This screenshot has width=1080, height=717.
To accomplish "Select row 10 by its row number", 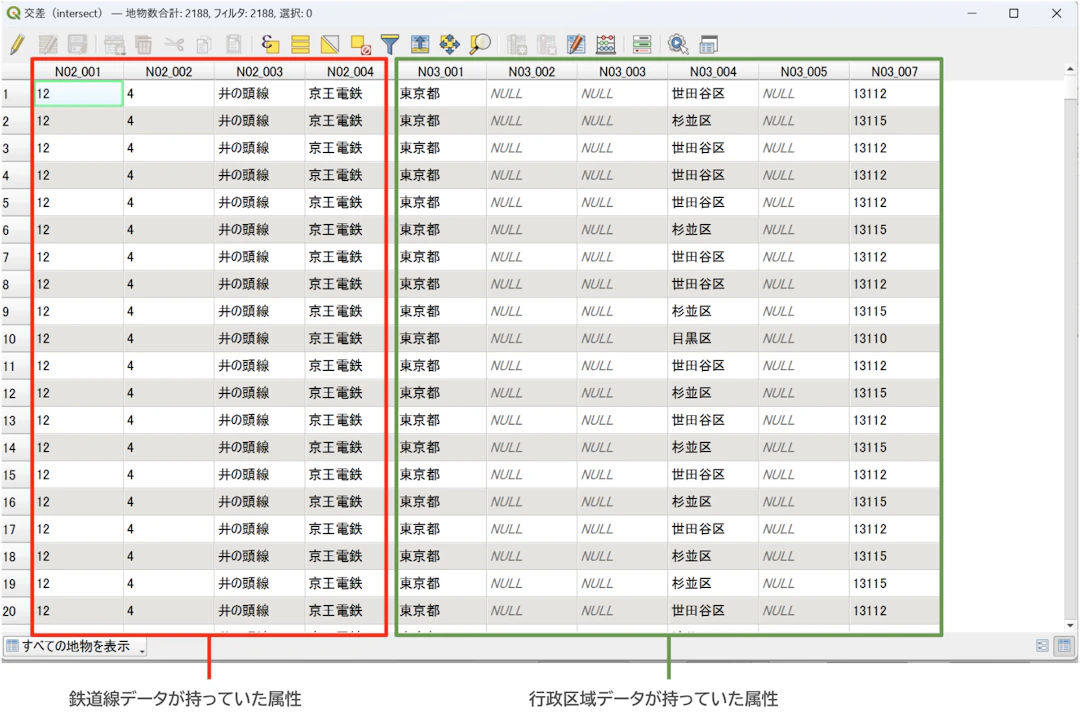I will [9, 339].
